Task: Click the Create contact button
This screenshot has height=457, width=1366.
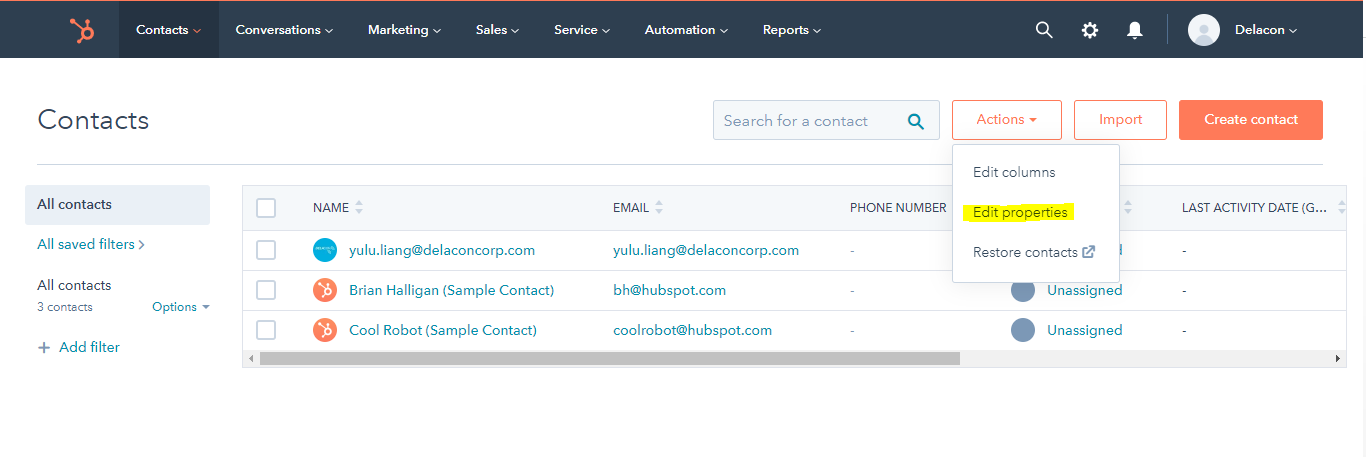Action: click(x=1251, y=120)
